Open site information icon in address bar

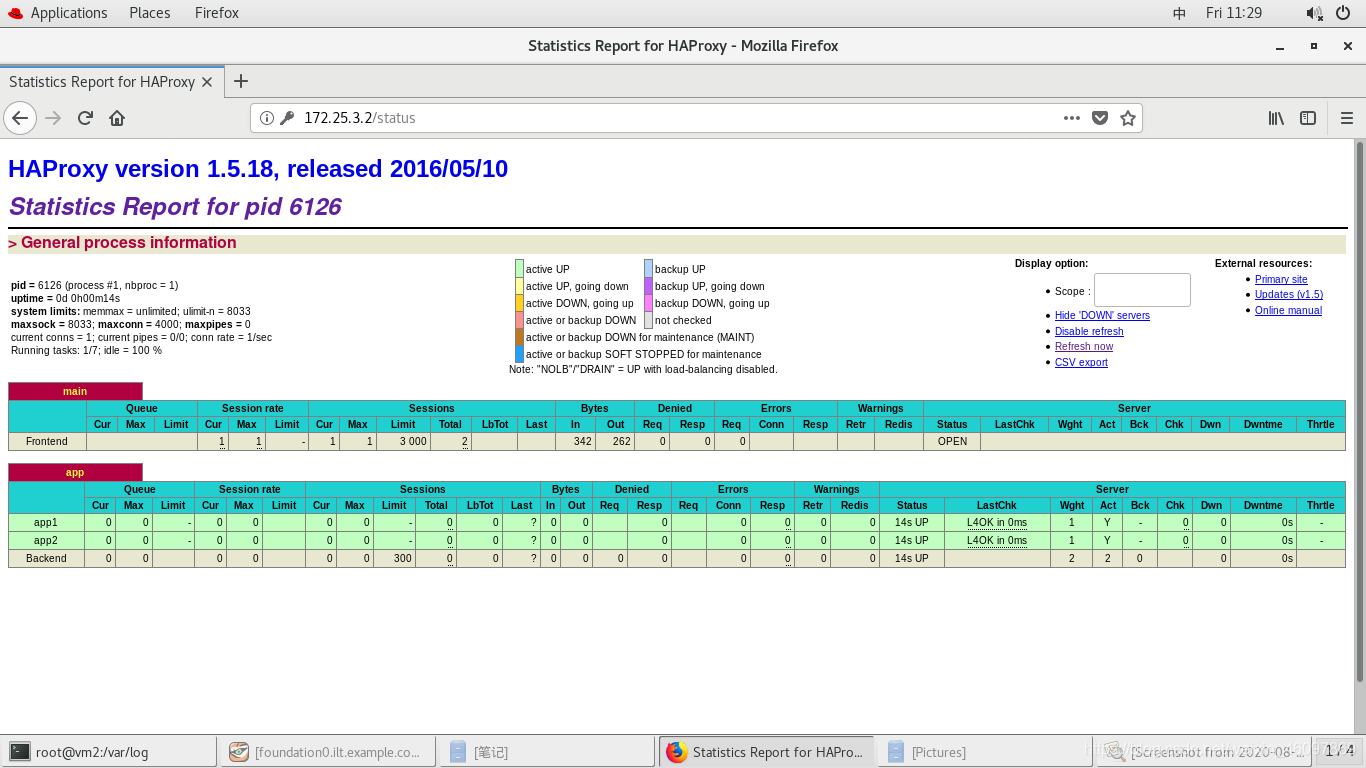point(267,118)
